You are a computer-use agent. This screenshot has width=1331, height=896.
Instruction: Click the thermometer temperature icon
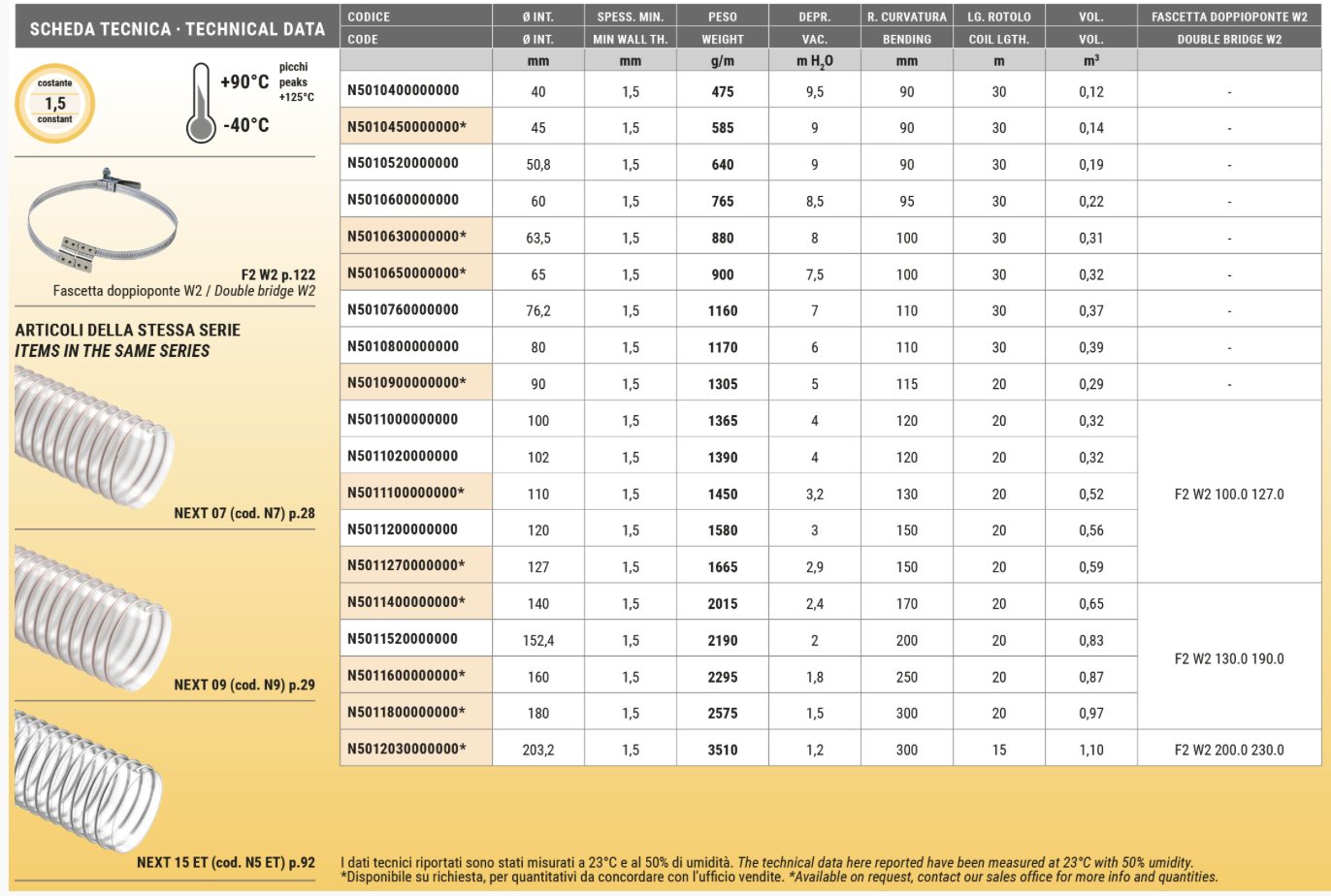pyautogui.click(x=201, y=104)
